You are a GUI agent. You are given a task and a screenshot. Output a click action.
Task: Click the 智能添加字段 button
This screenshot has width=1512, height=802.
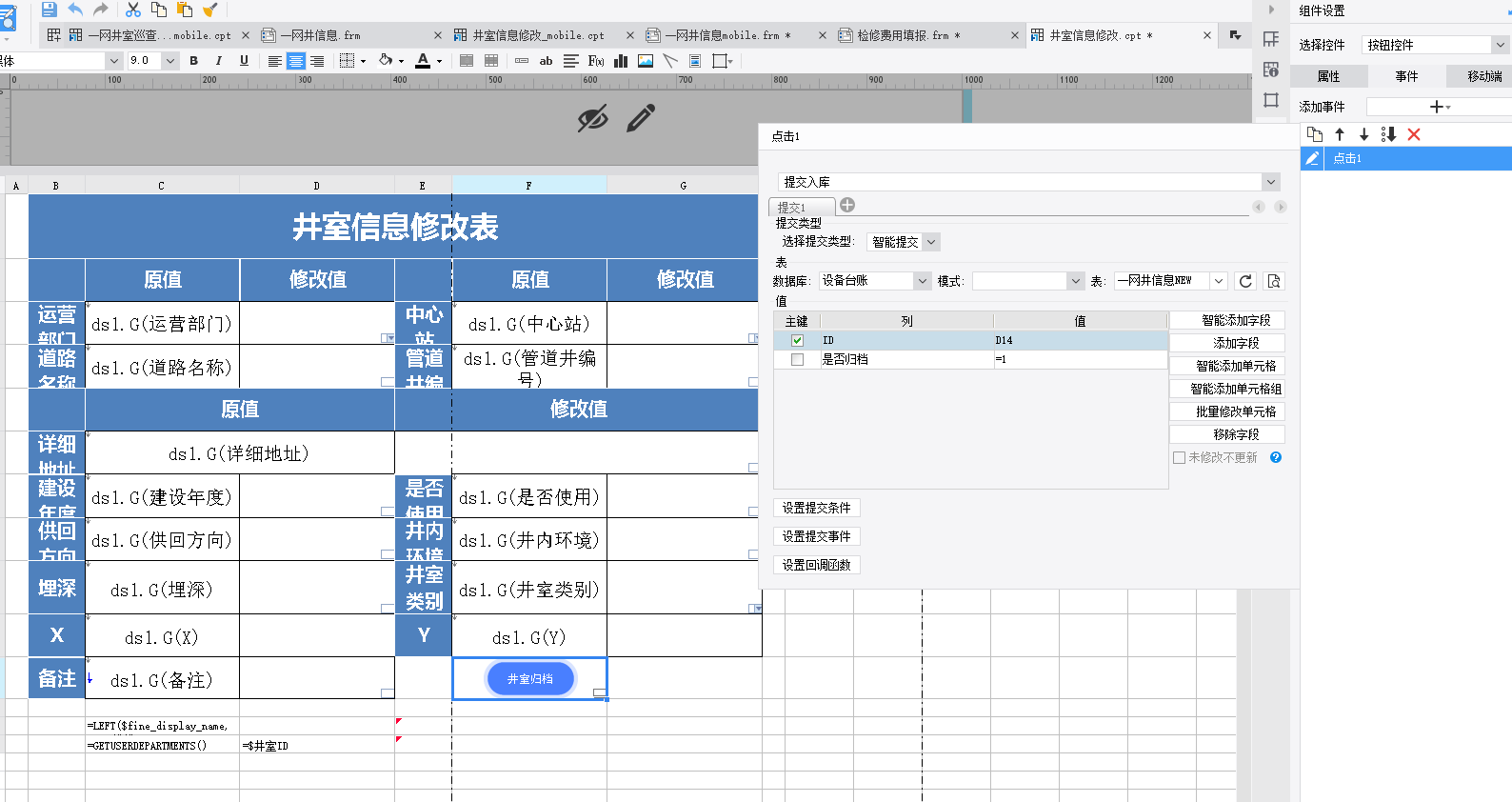[x=1227, y=320]
